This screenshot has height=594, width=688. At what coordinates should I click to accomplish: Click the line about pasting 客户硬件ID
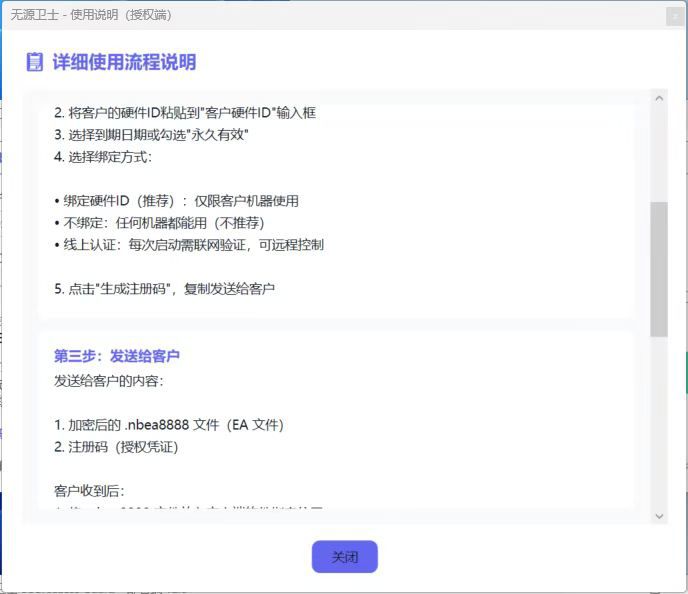tap(185, 113)
